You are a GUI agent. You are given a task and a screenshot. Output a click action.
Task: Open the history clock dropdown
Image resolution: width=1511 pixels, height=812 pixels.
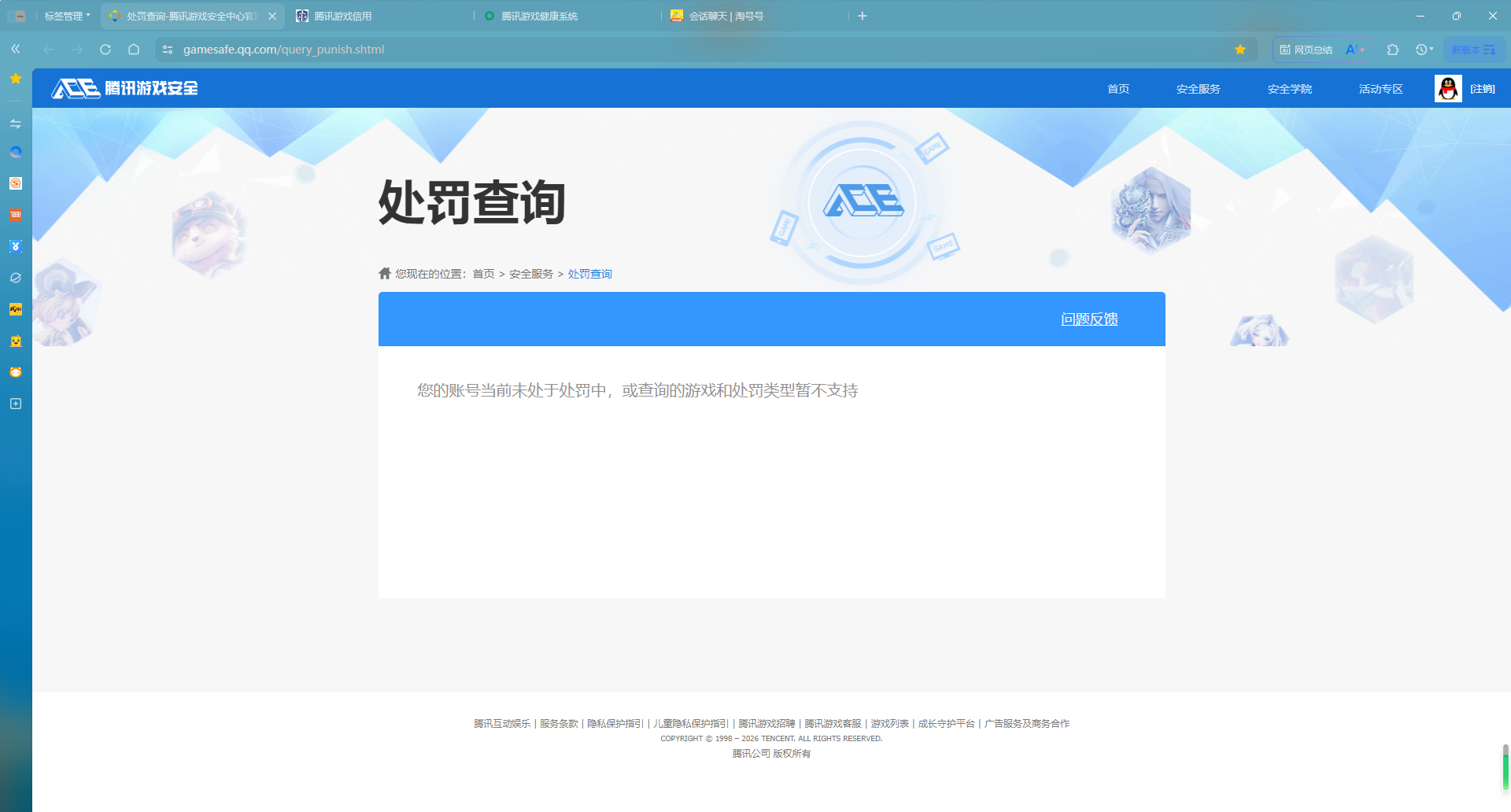pos(1424,50)
